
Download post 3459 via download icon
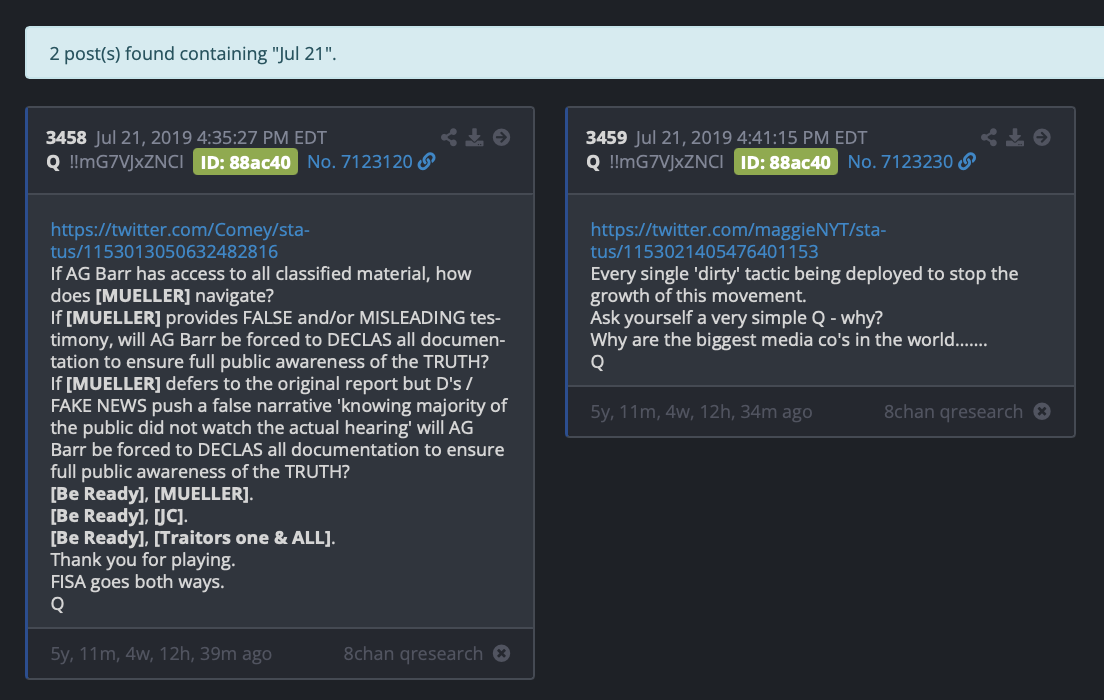pyautogui.click(x=1015, y=137)
